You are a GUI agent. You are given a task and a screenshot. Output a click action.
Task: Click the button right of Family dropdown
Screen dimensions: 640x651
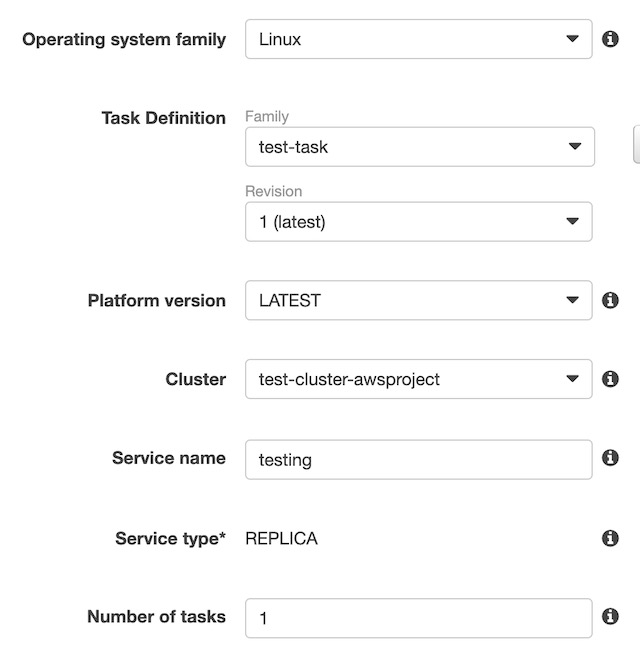click(x=636, y=145)
